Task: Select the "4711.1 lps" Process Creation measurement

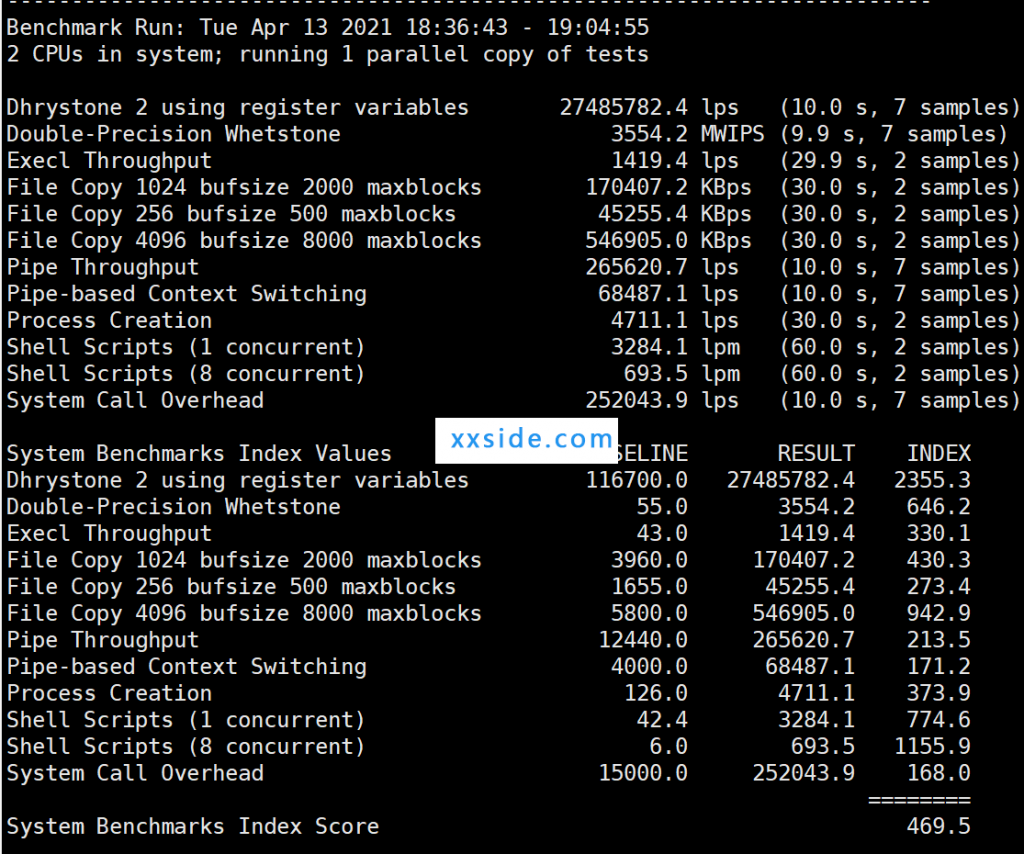Action: click(675, 321)
